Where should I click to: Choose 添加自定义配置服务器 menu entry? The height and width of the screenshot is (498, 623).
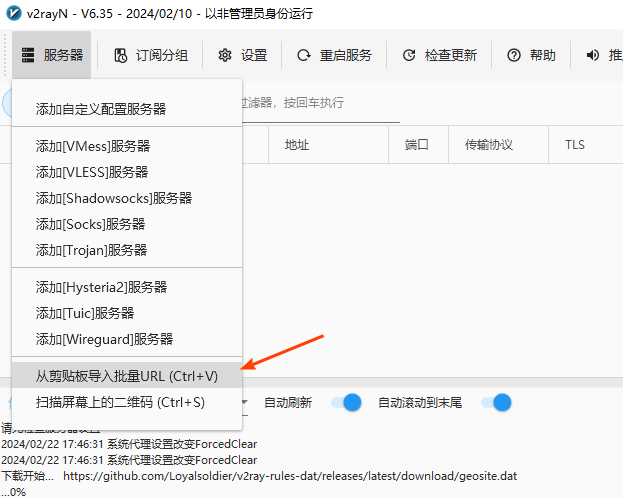[101, 108]
